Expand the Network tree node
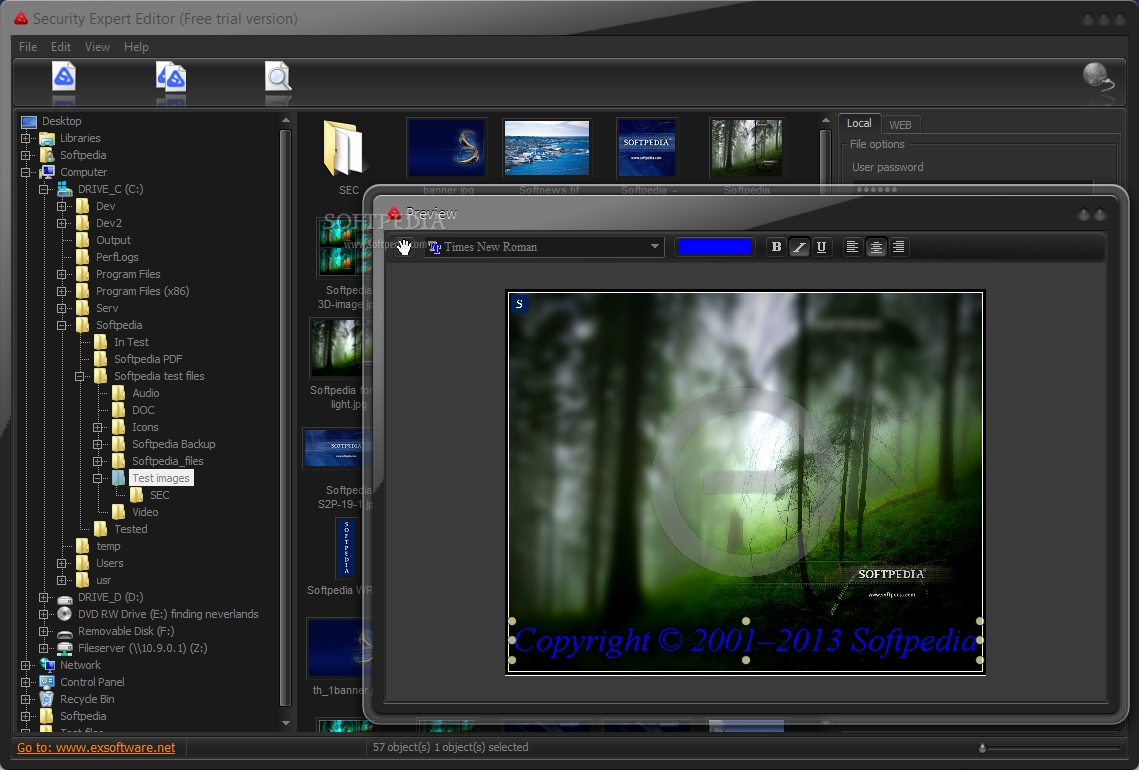1139x770 pixels. point(26,665)
